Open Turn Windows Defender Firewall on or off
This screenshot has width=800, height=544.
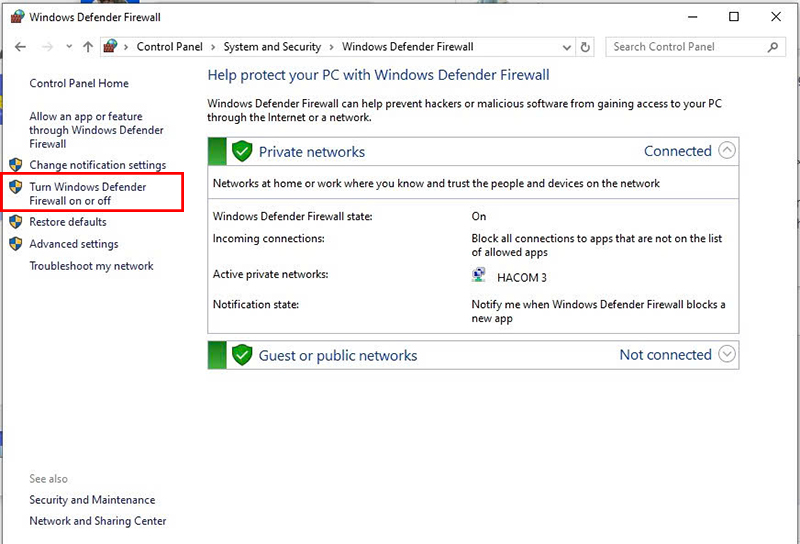point(88,193)
